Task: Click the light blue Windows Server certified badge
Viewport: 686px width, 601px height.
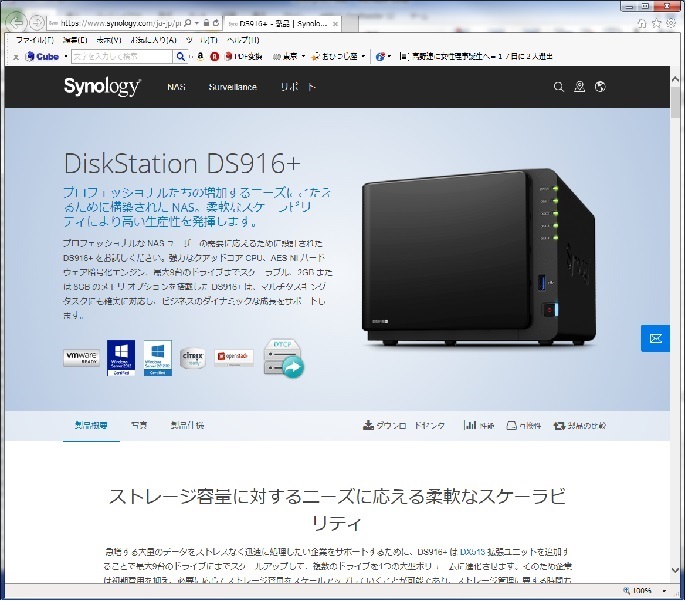Action: (x=158, y=358)
